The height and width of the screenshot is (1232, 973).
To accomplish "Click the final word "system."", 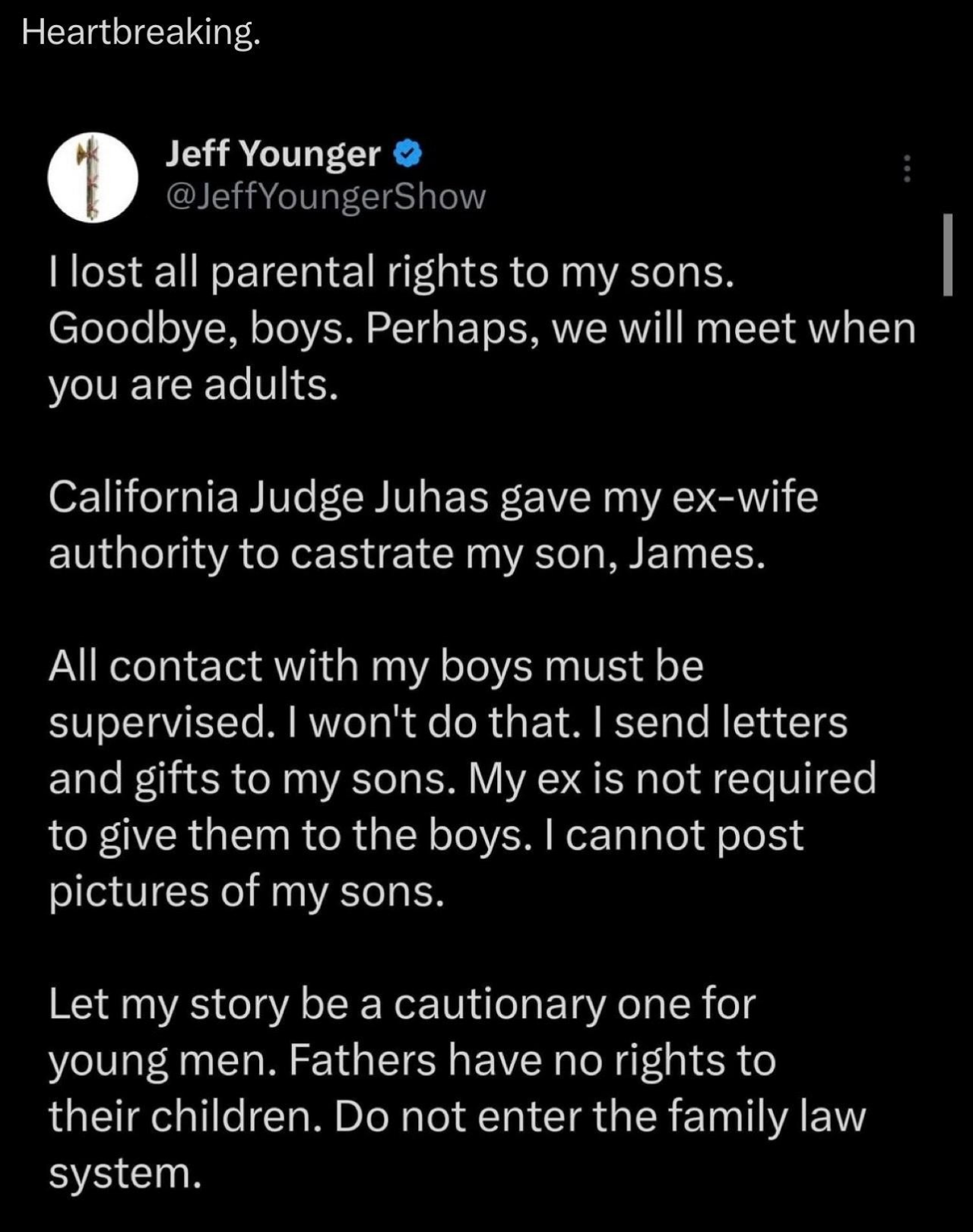I will pos(125,1173).
